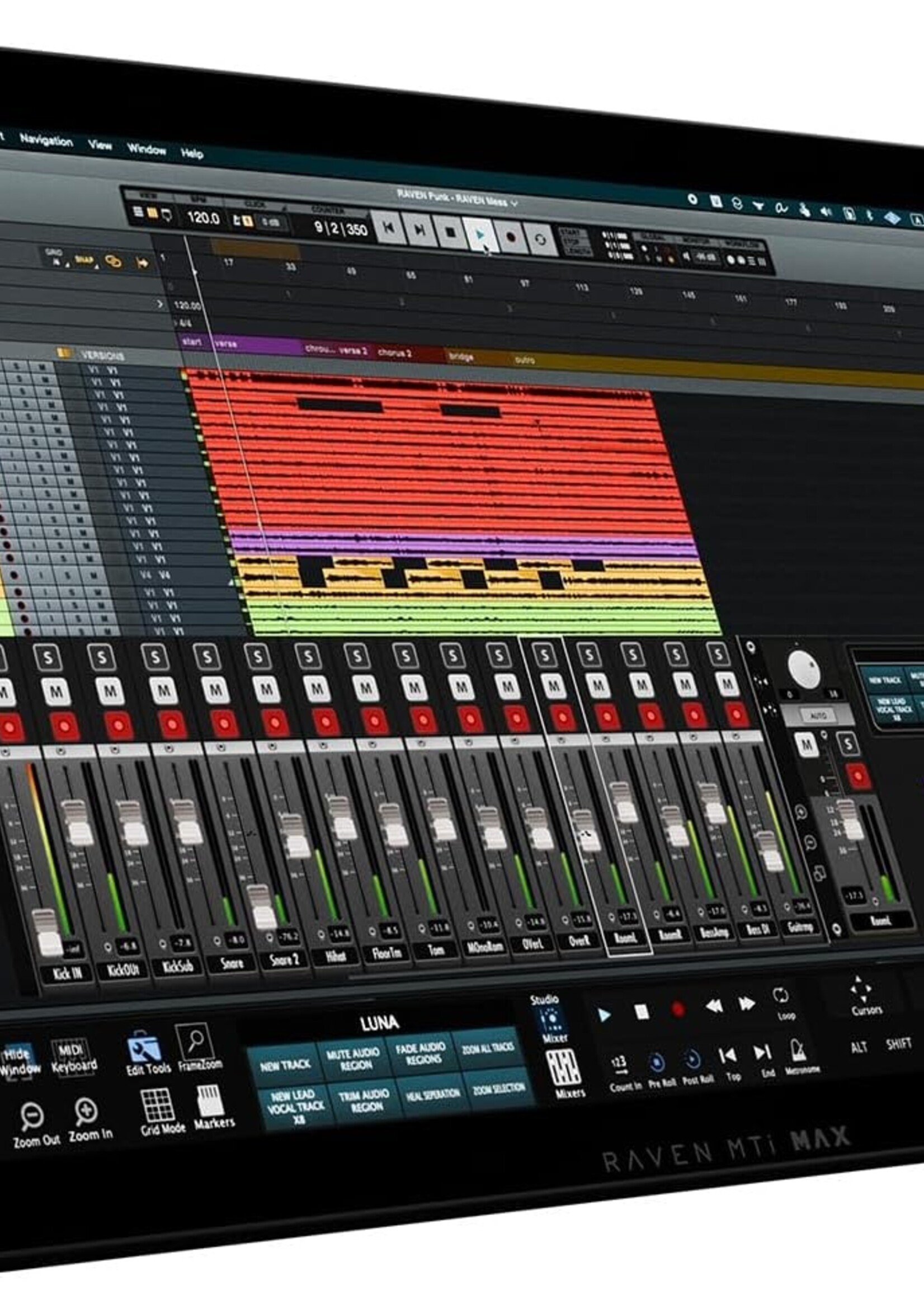Click the ZOOM ALL TRACKS button
Image resolution: width=924 pixels, height=1294 pixels.
click(x=488, y=1048)
